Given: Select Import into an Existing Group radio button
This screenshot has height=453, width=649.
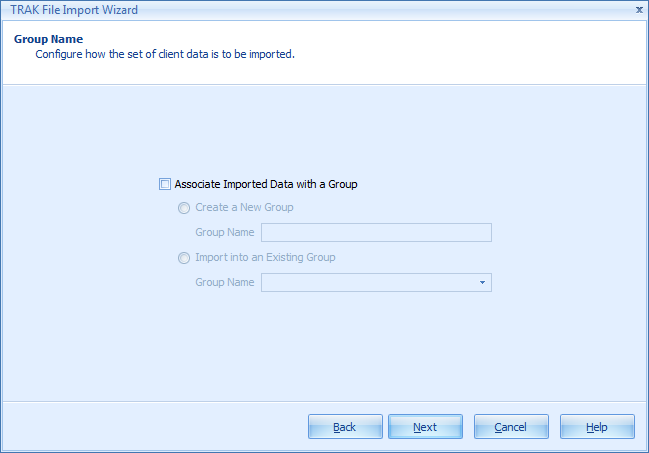Looking at the screenshot, I should tap(183, 258).
